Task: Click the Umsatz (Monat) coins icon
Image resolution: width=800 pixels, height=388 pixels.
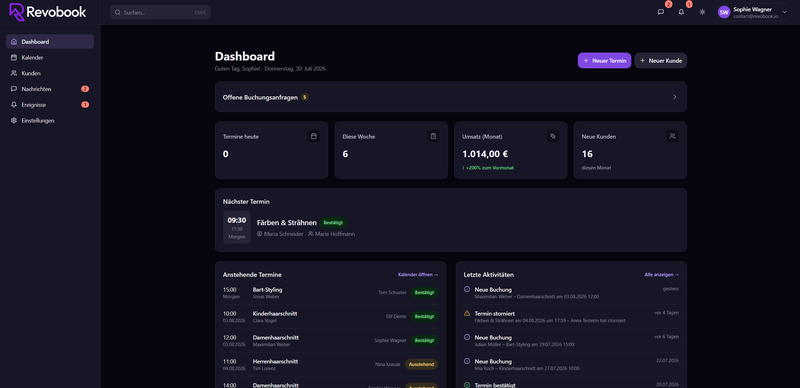Action: [553, 136]
